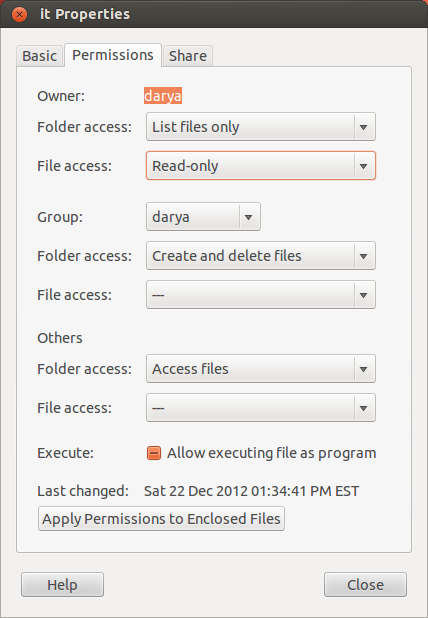
Task: Click the arrow on List files only combo
Action: (x=363, y=127)
